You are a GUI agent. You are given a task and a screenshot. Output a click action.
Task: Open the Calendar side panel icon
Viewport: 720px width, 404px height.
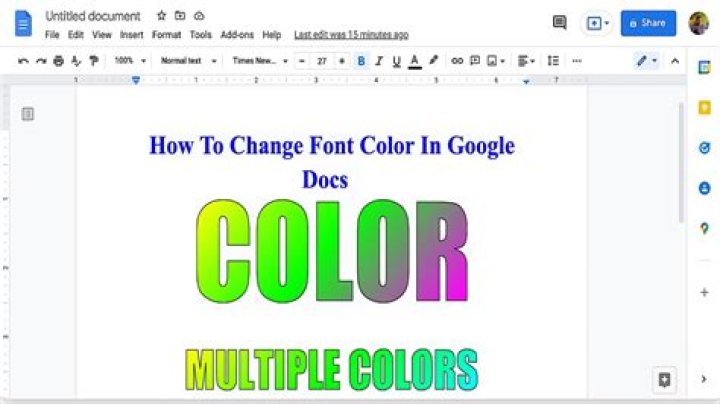[704, 67]
